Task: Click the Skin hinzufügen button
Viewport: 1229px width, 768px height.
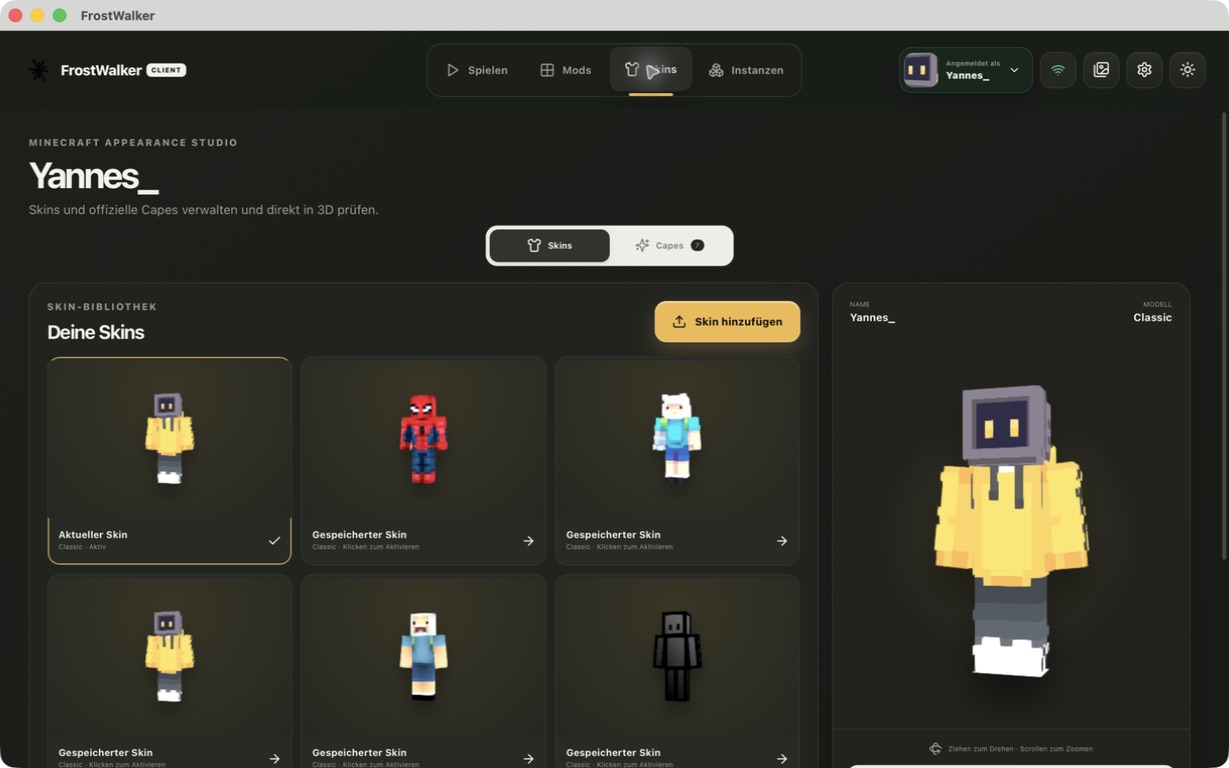Action: (727, 322)
